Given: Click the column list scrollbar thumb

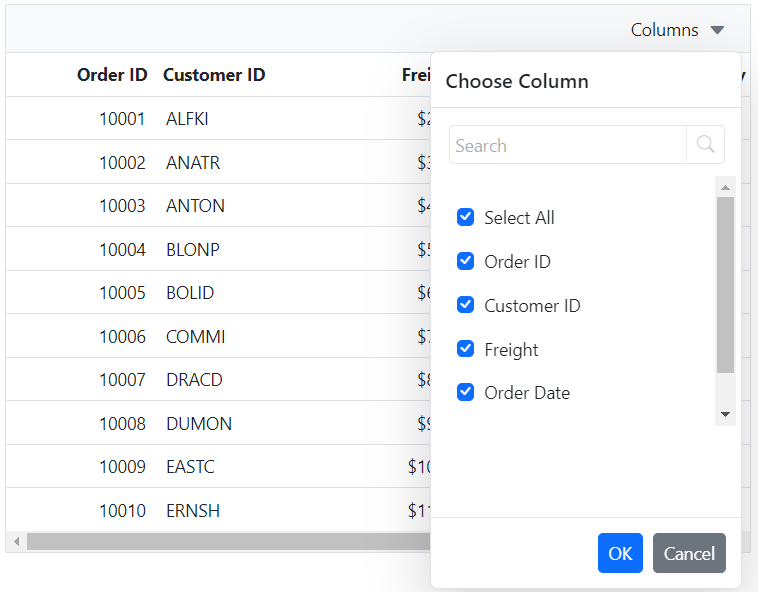Looking at the screenshot, I should 725,285.
